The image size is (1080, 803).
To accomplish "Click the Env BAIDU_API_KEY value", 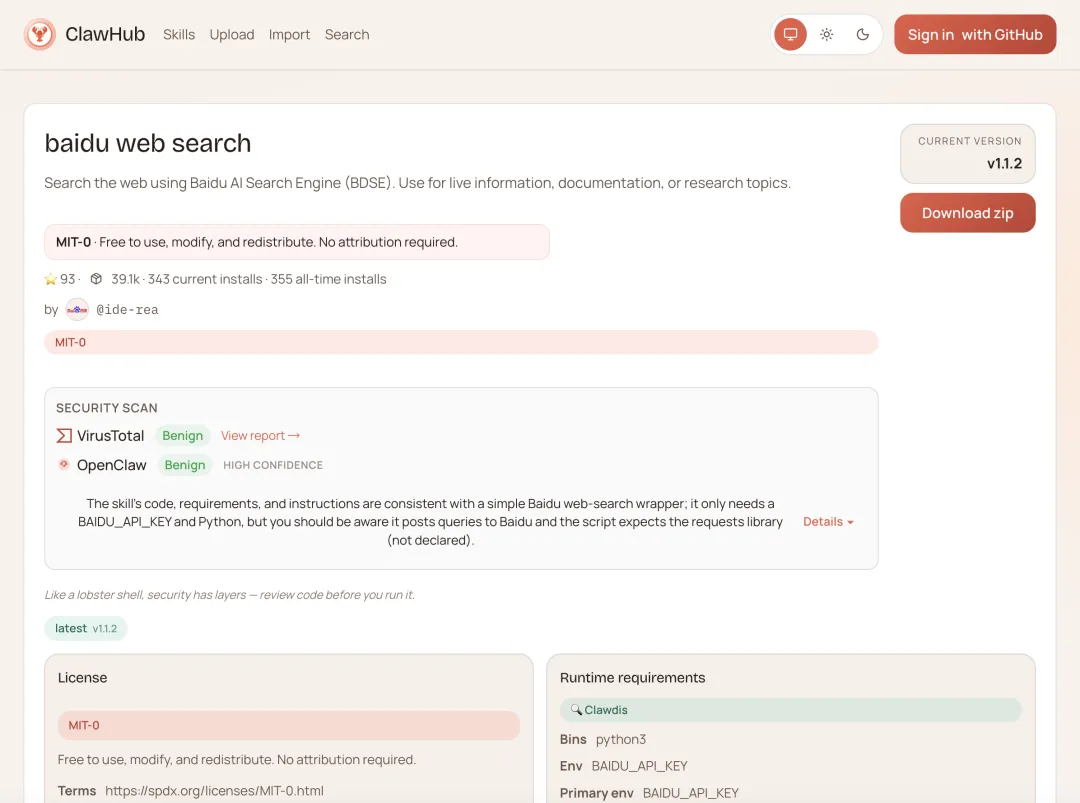I will coord(639,766).
